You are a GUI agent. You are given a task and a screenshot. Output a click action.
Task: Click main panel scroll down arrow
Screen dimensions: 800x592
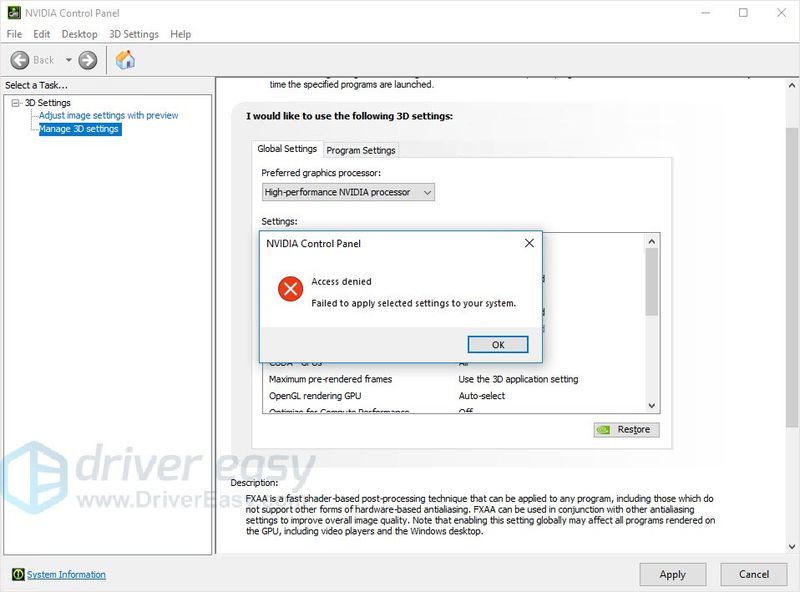pos(792,547)
